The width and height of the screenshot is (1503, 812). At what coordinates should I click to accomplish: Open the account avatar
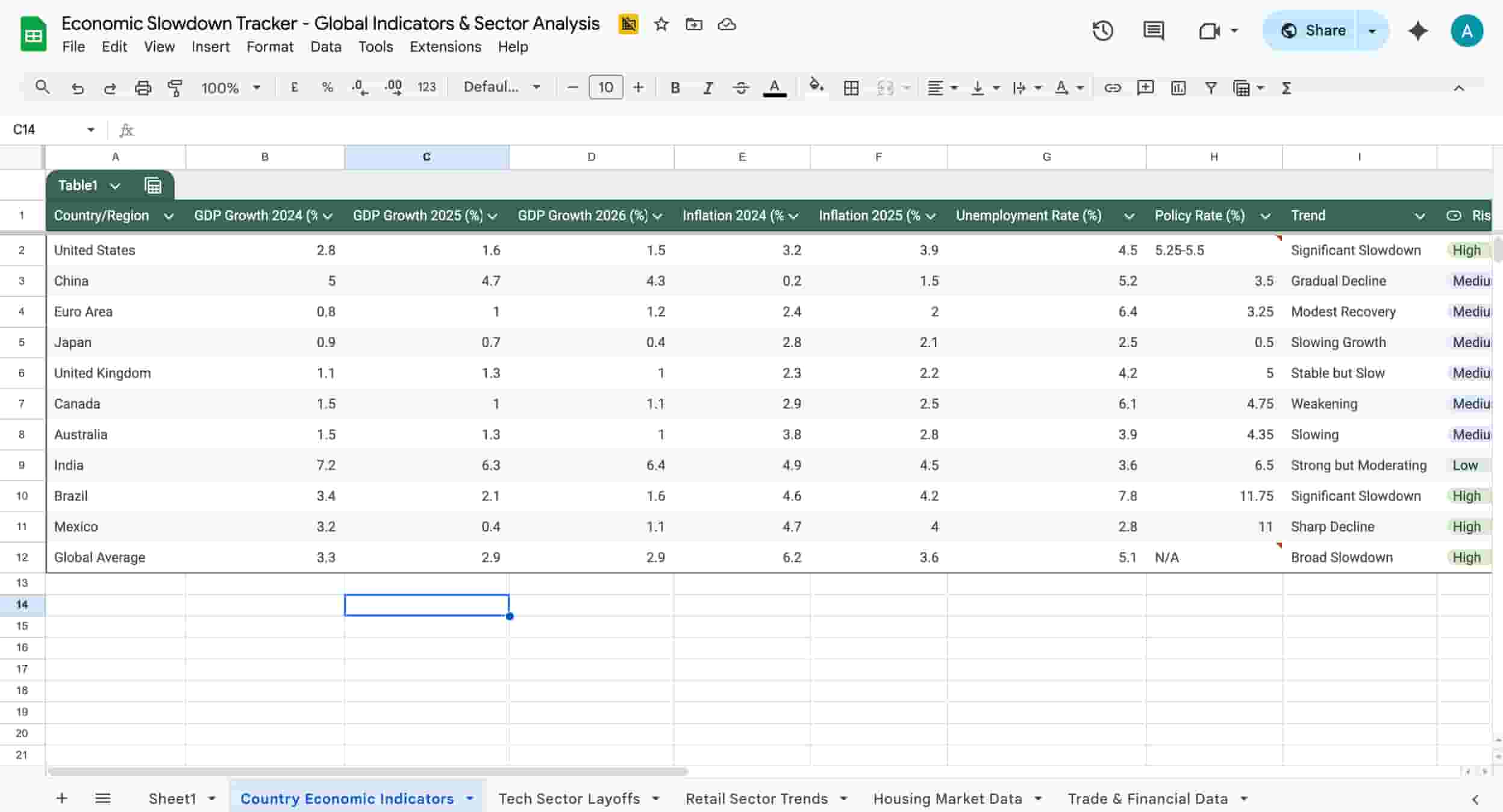click(1467, 31)
